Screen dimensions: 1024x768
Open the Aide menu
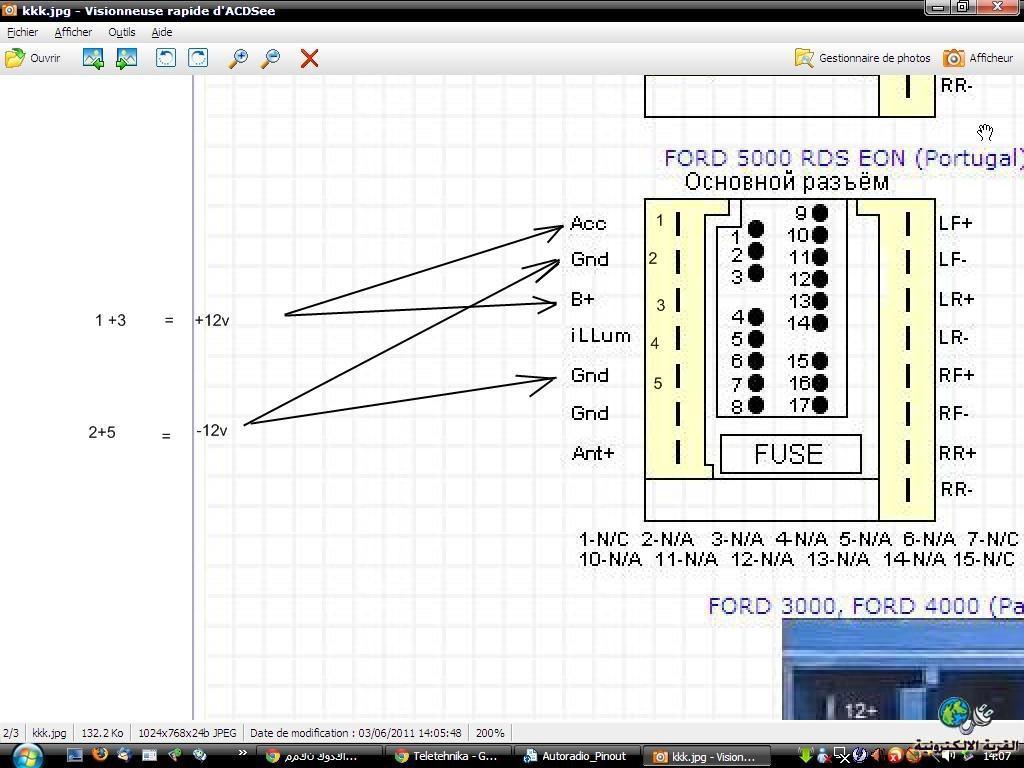[x=161, y=31]
